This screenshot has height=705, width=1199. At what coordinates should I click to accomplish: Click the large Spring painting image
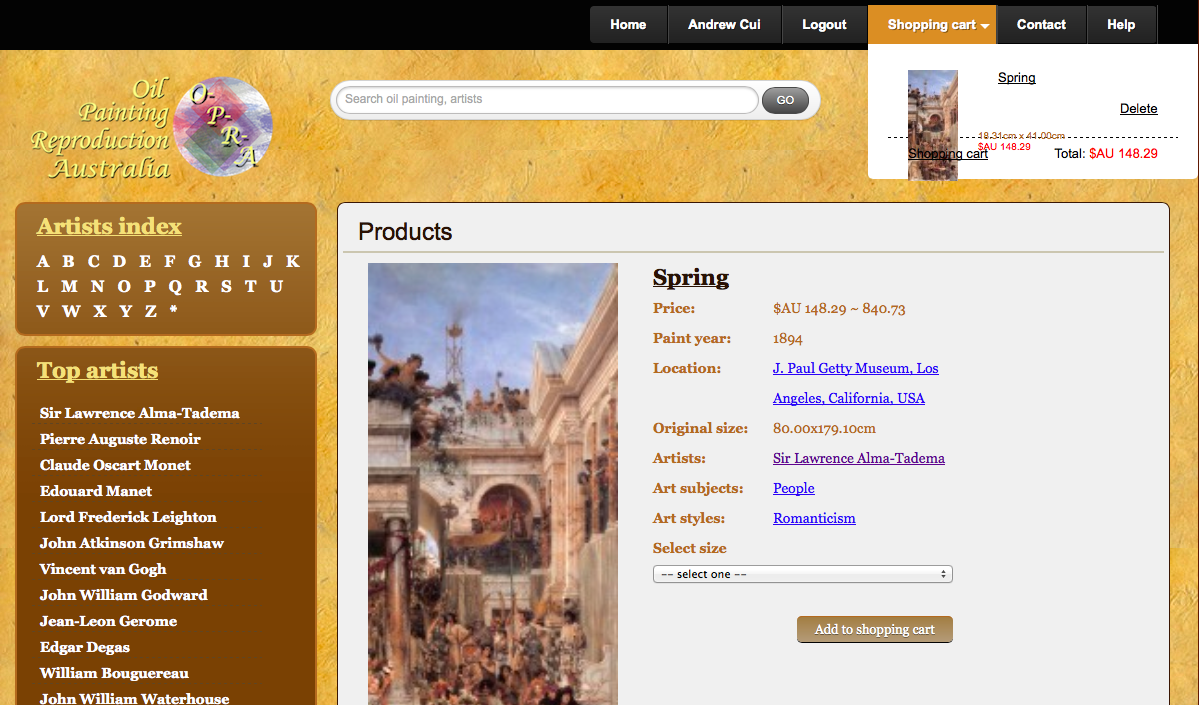pyautogui.click(x=492, y=483)
